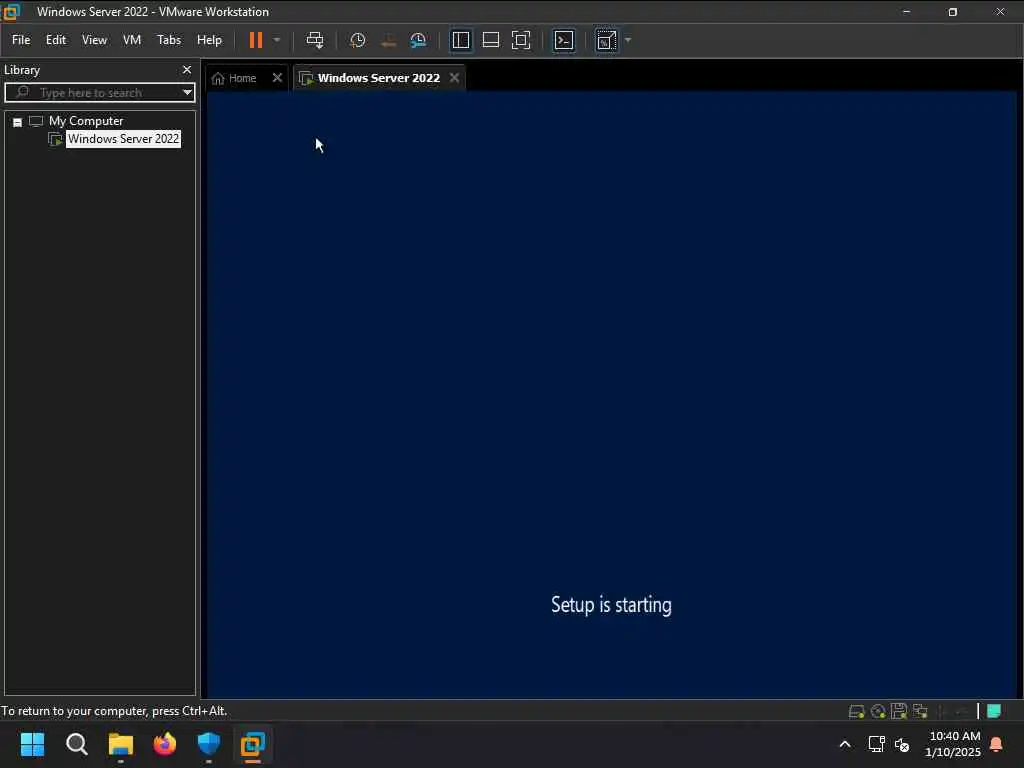The width and height of the screenshot is (1024, 768).
Task: Click Send Ctrl+Alt+Del toolbar icon
Action: tap(315, 40)
